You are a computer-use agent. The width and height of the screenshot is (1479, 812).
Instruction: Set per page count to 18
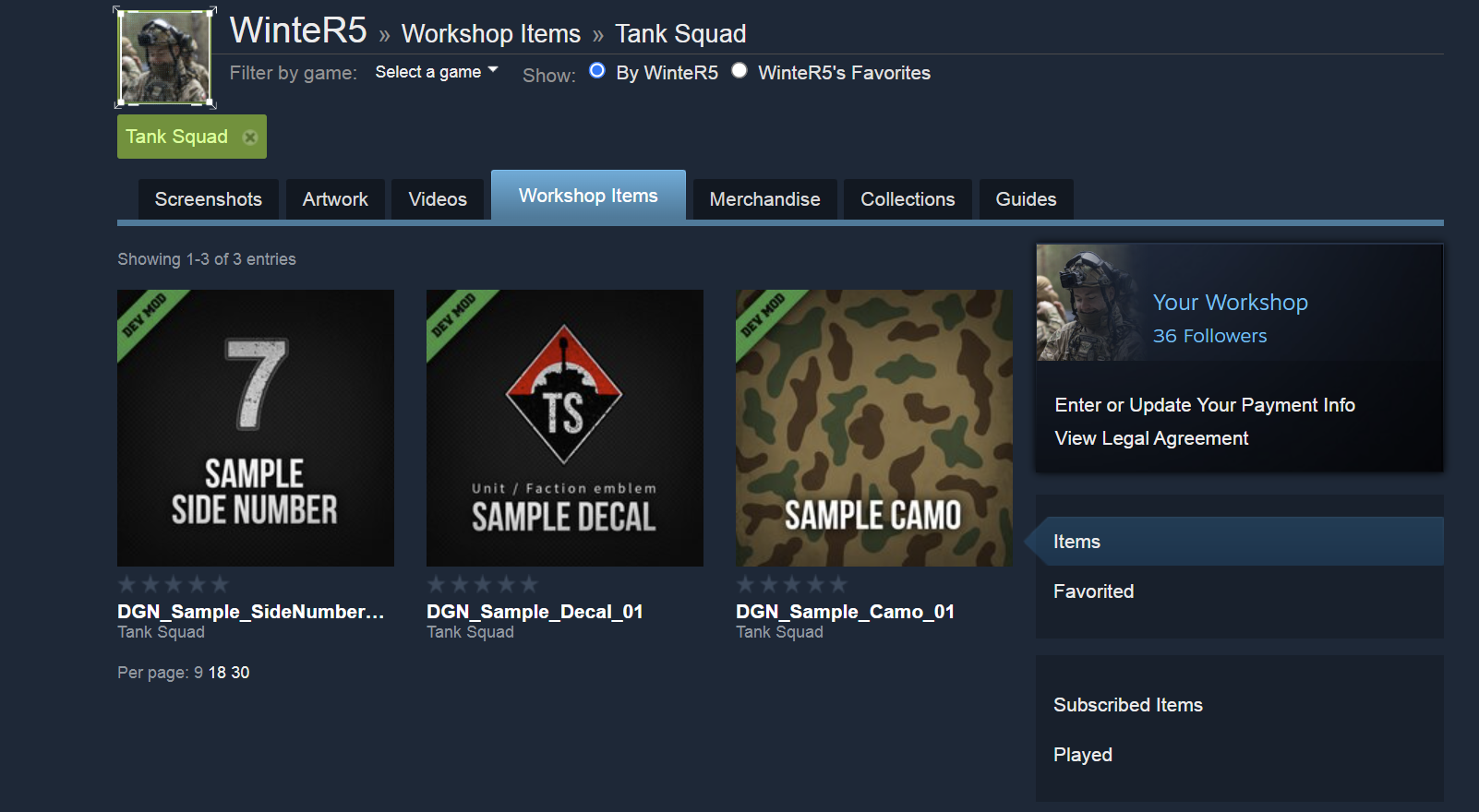pos(217,673)
